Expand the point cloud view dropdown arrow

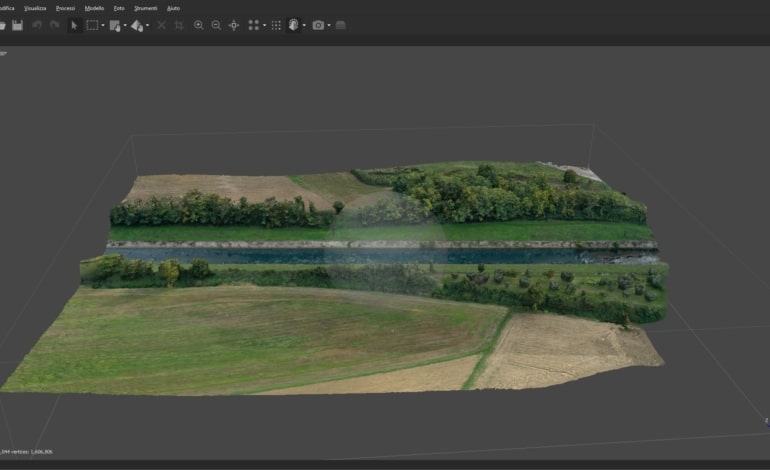coord(264,26)
